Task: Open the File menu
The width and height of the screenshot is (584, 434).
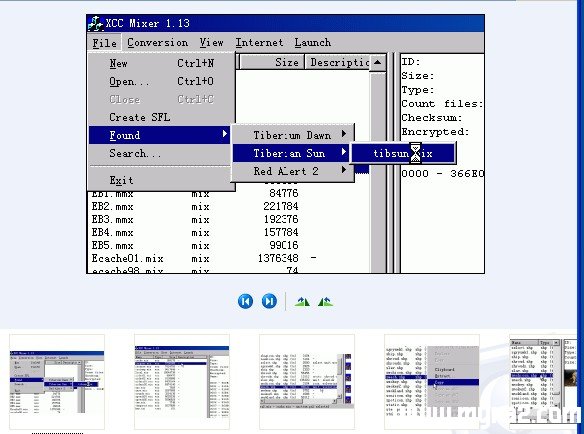Action: [x=104, y=43]
